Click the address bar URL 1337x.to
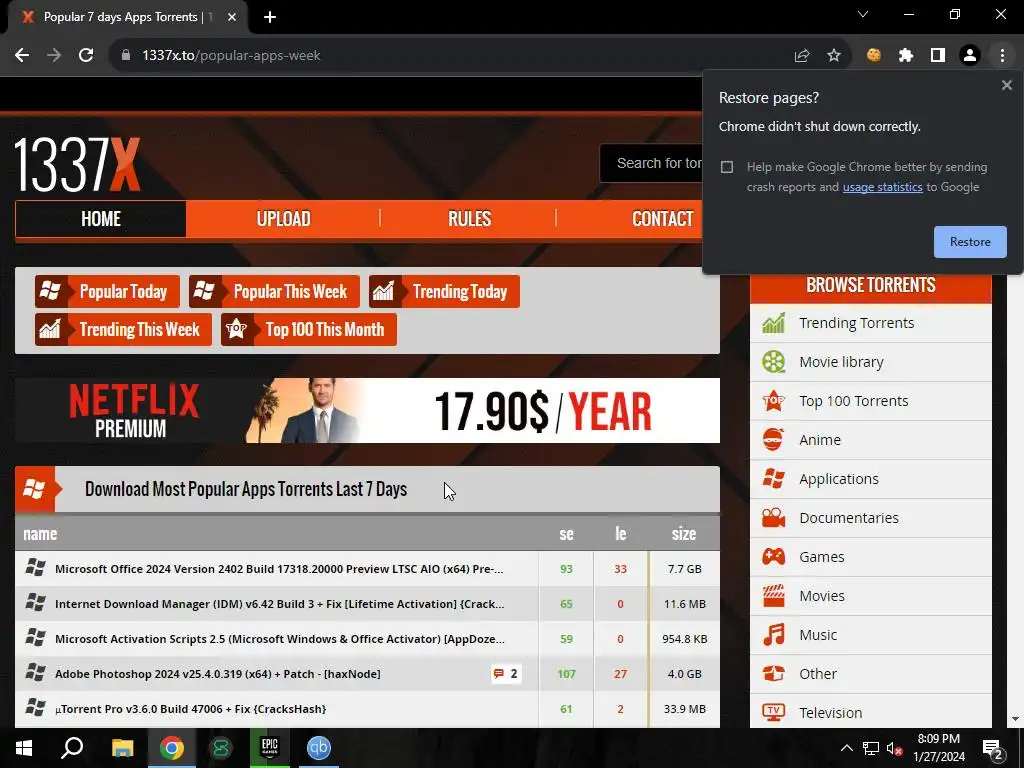The height and width of the screenshot is (768, 1024). point(231,56)
